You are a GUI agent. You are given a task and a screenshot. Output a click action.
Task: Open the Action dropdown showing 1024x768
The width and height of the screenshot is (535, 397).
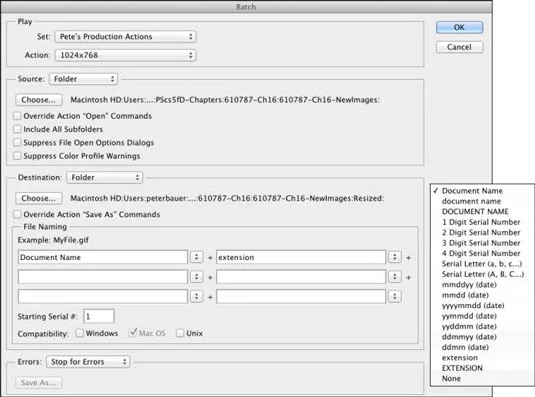(x=125, y=55)
